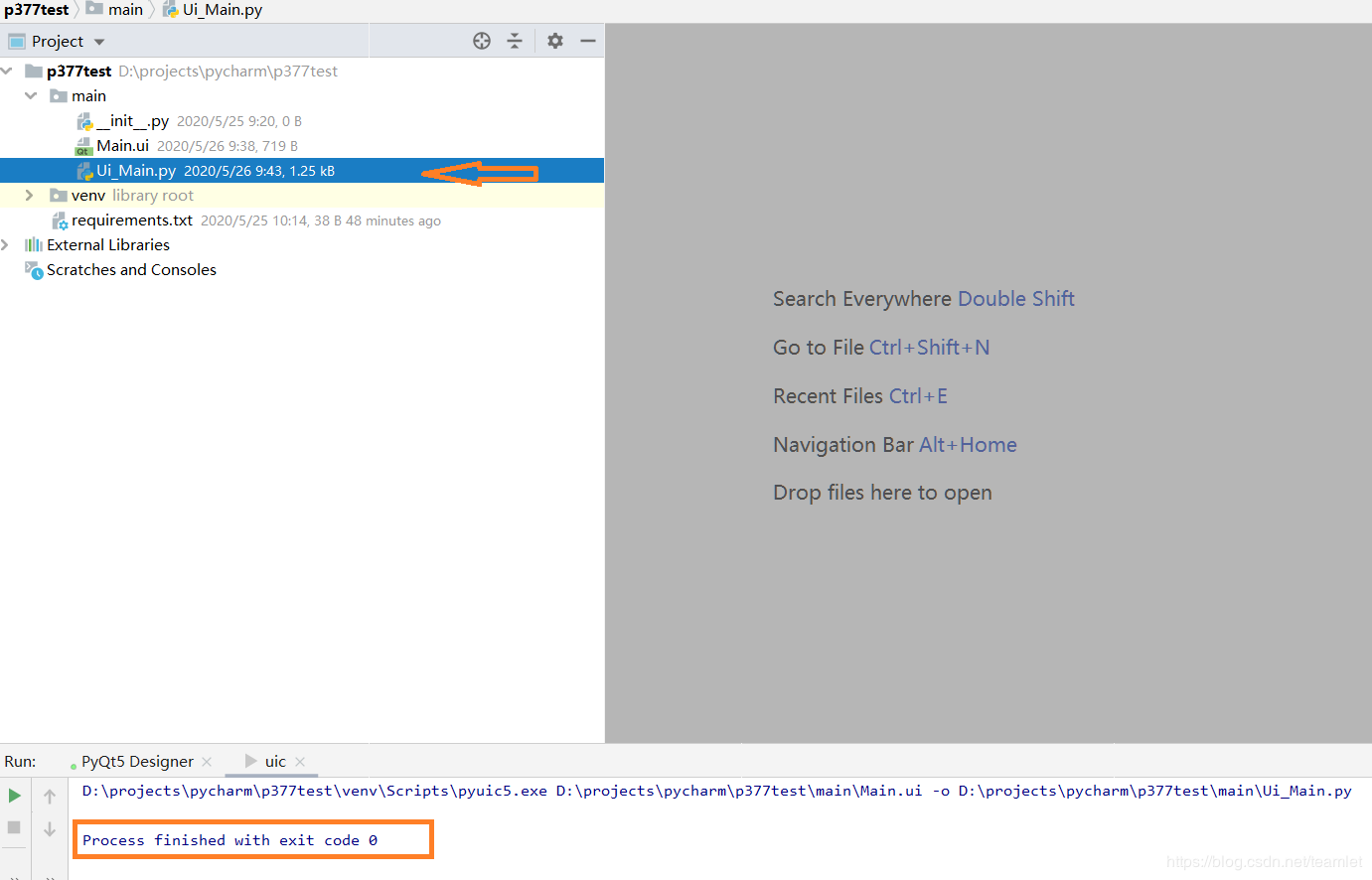Collapse the p377test root folder
Screen dimensions: 1372x880
(7, 71)
